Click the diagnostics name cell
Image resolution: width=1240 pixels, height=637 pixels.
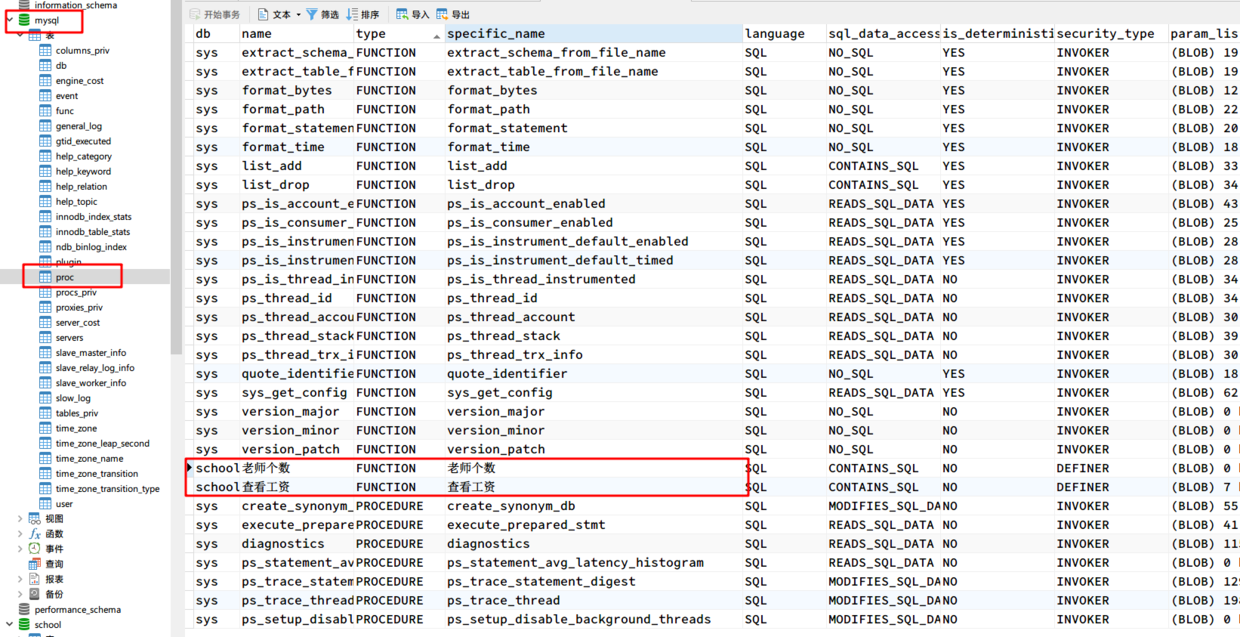point(296,544)
